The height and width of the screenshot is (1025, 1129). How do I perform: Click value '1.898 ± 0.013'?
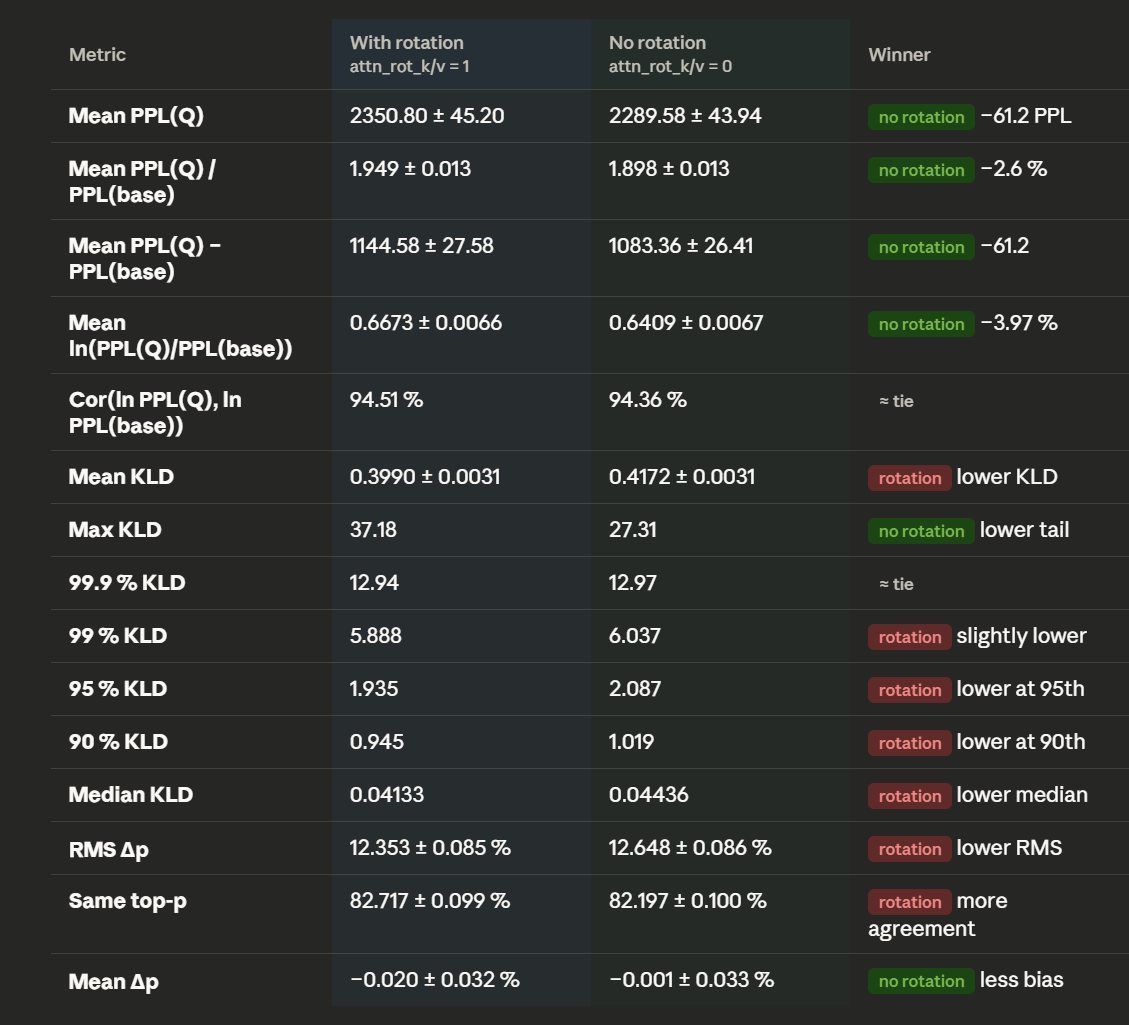(669, 168)
